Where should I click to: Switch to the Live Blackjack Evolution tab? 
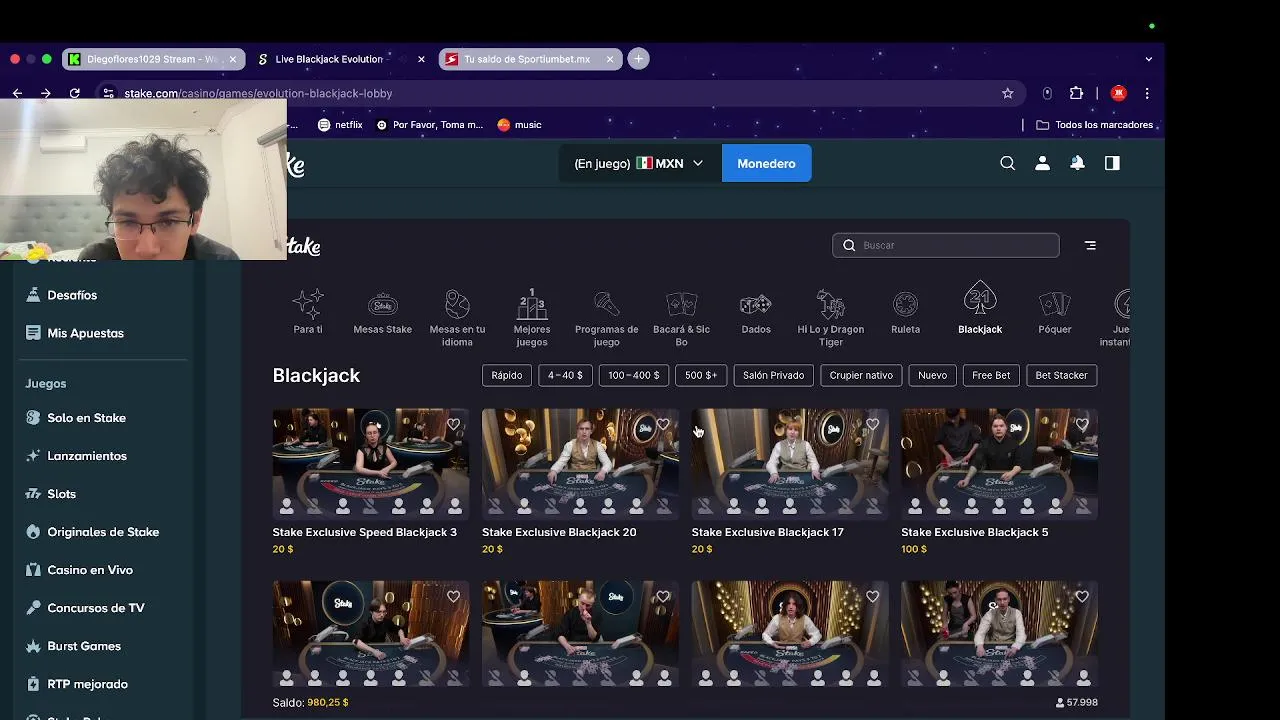[x=341, y=59]
